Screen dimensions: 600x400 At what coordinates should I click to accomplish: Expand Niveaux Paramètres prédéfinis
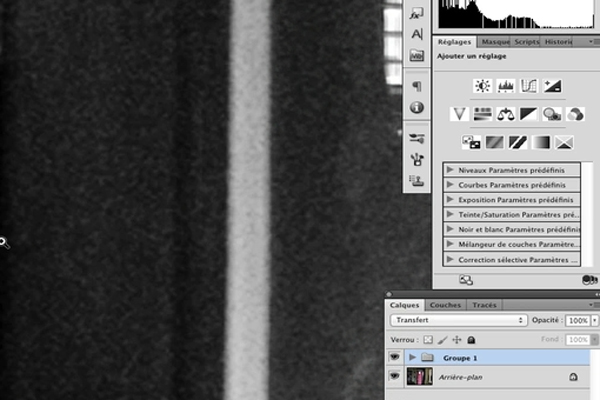[451, 170]
